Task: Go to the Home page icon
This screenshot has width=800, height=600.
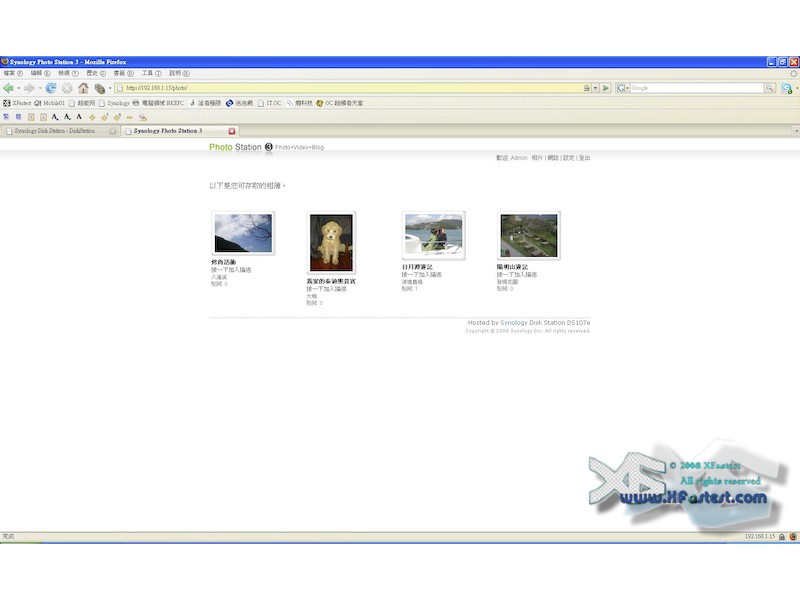Action: 83,88
